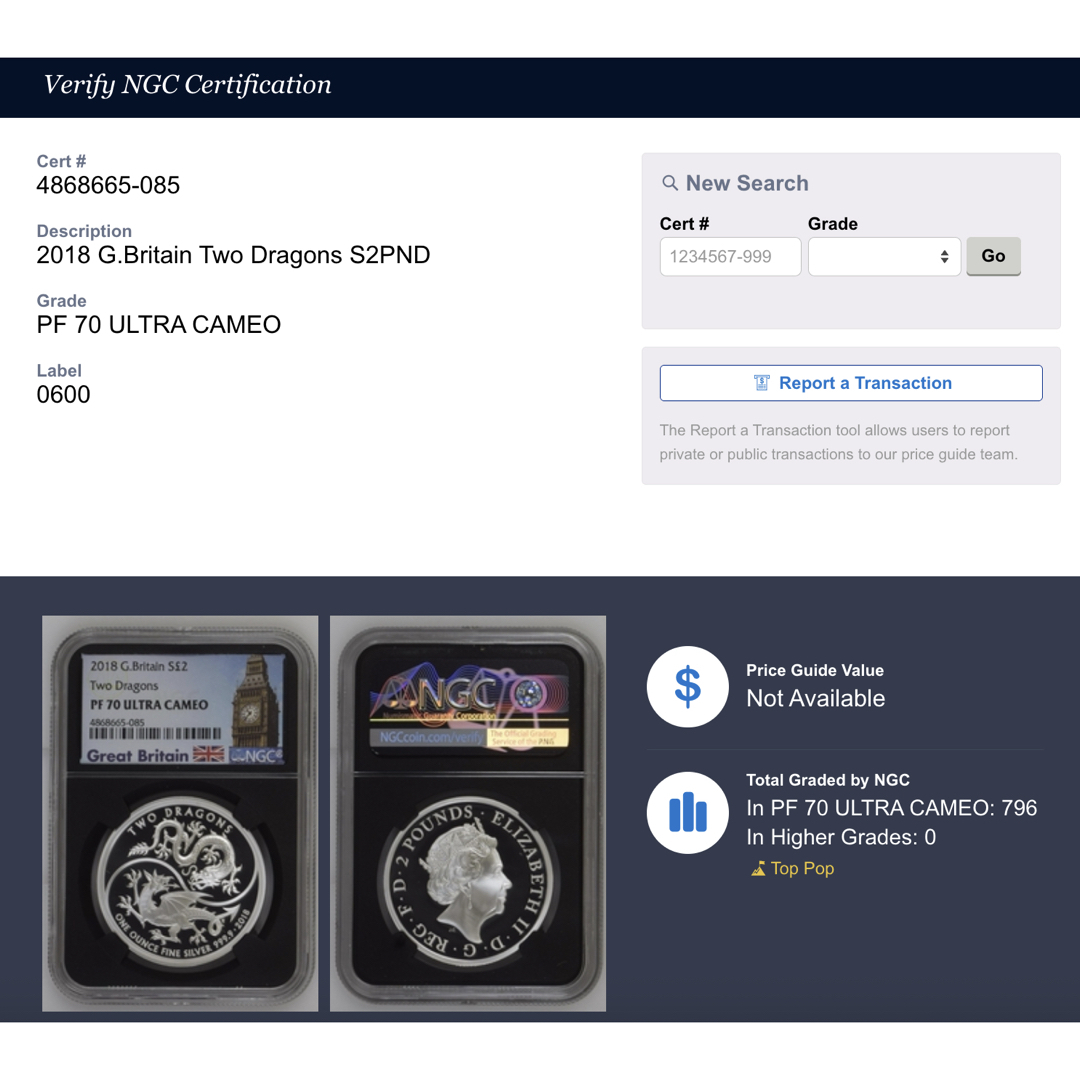Screen dimensions: 1080x1080
Task: Click the Go button
Action: point(993,256)
